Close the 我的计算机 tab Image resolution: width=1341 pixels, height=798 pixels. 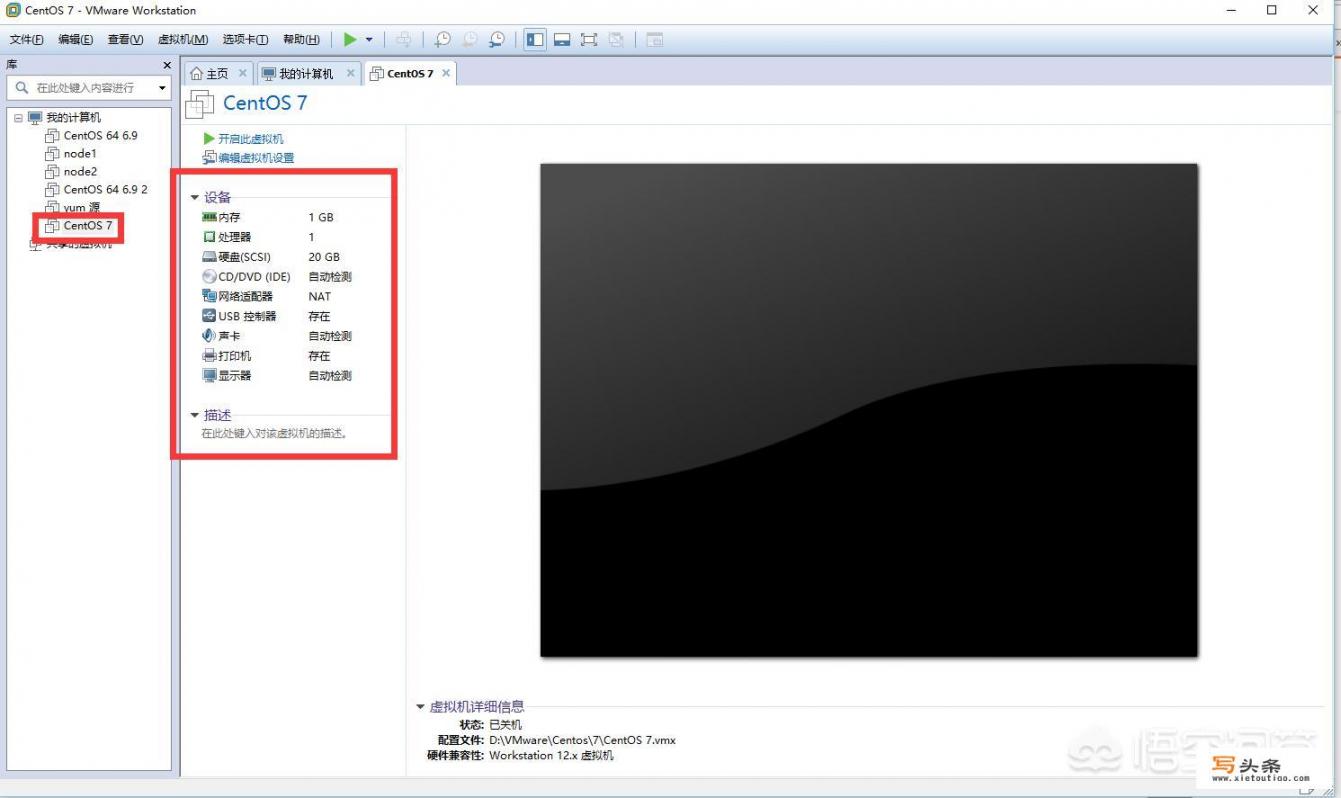(x=350, y=73)
